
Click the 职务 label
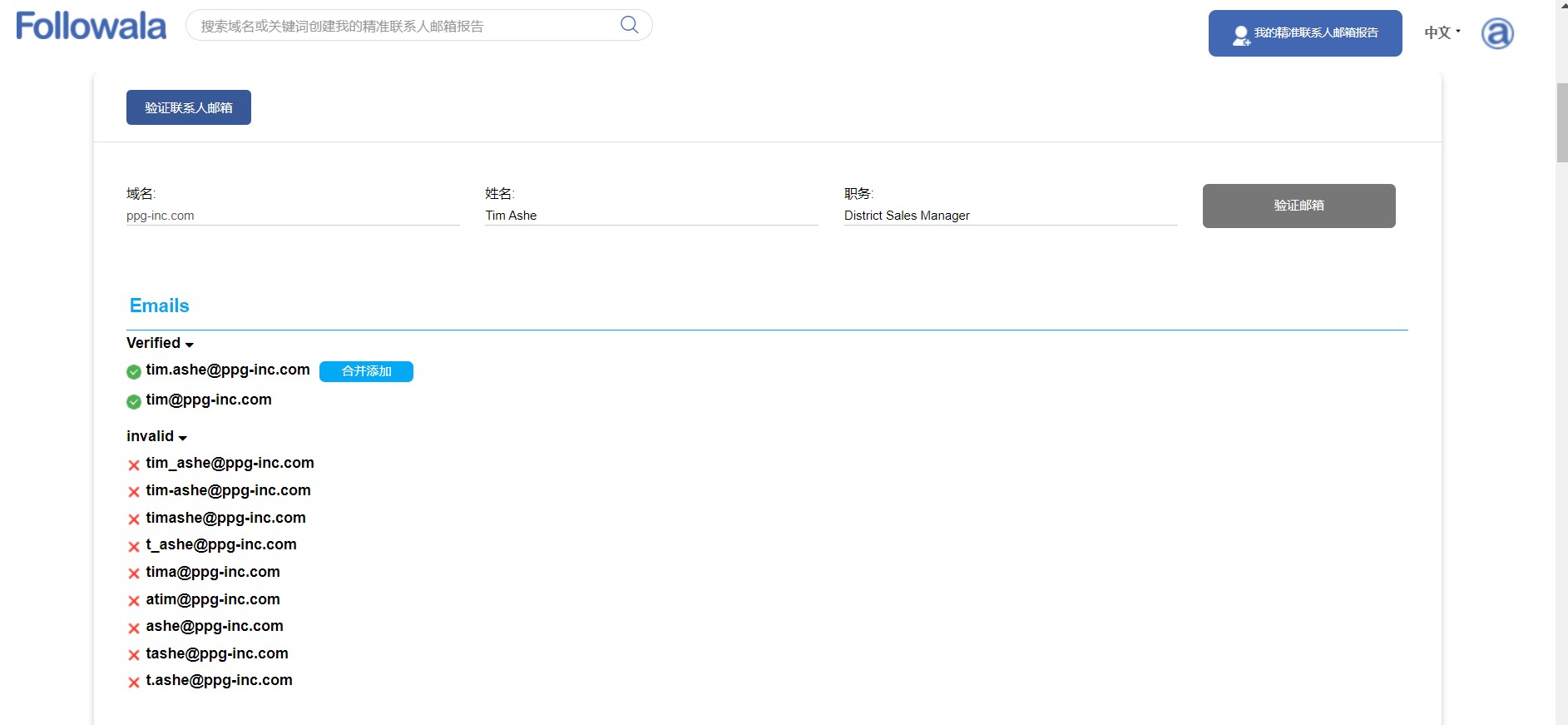point(858,194)
